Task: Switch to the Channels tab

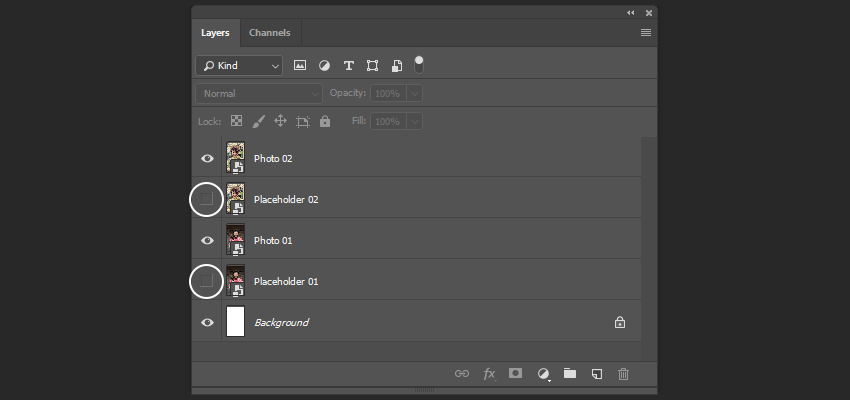Action: click(269, 33)
